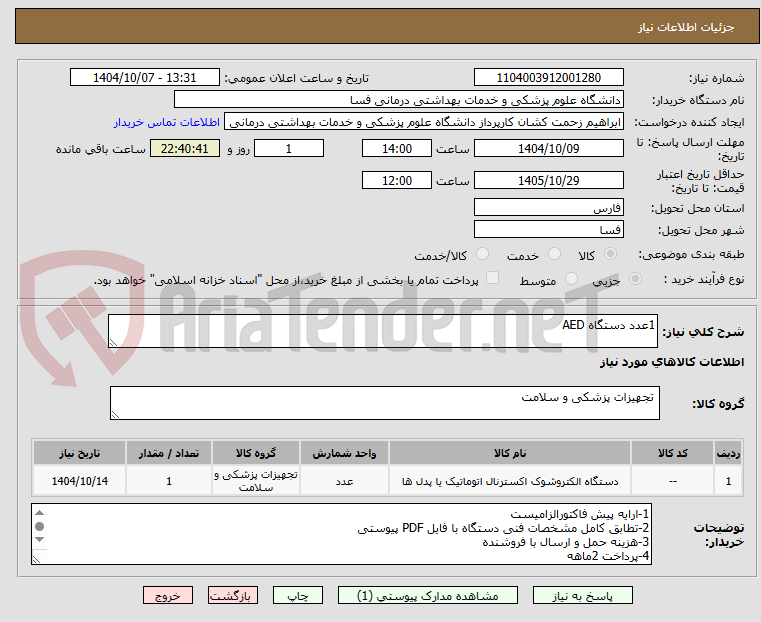Viewport: 761px width, 622px height.
Task: Click the ایجاد کننده درخواست field
Action: 424,122
